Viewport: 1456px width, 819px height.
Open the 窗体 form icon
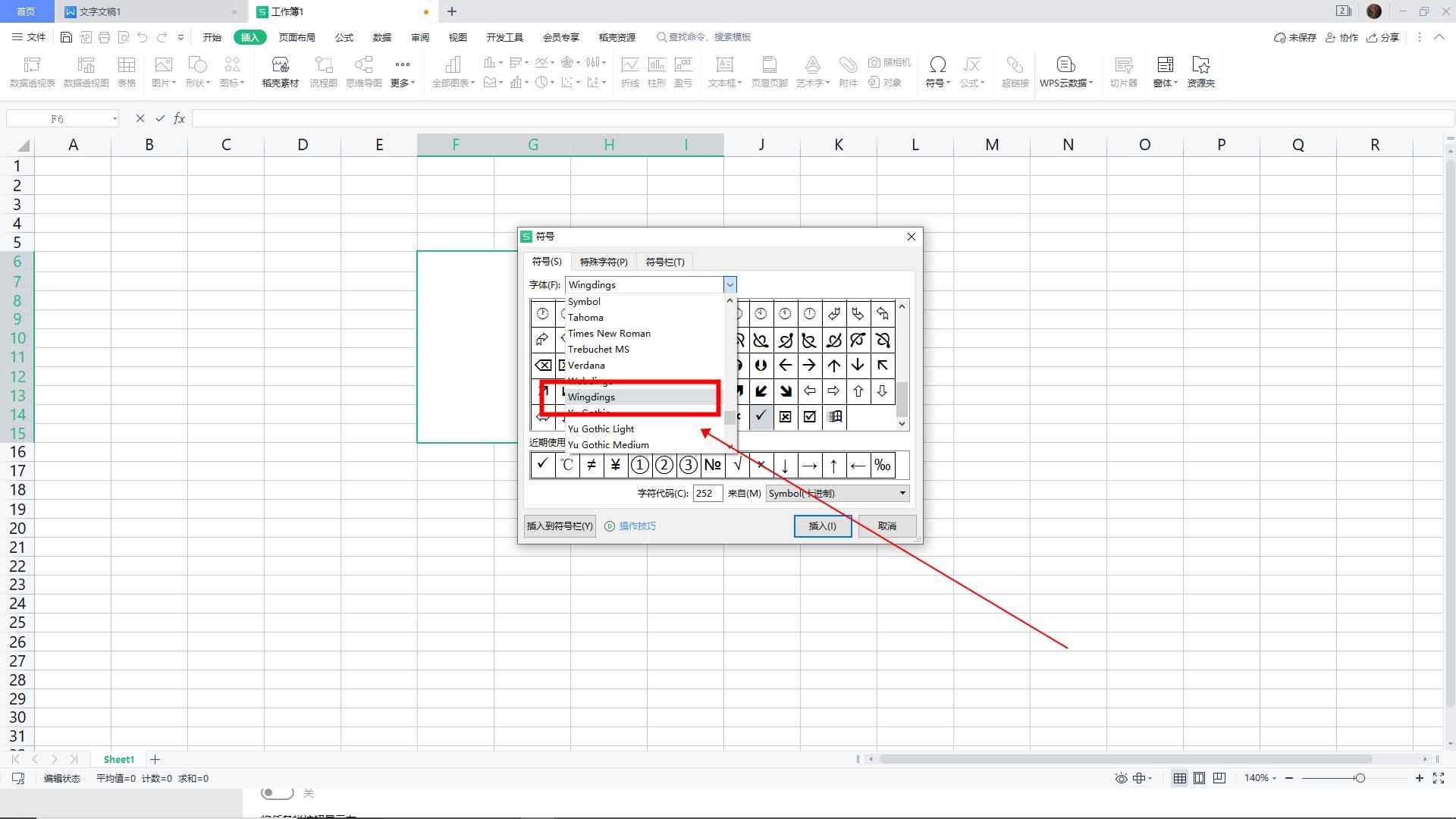pos(1165,71)
